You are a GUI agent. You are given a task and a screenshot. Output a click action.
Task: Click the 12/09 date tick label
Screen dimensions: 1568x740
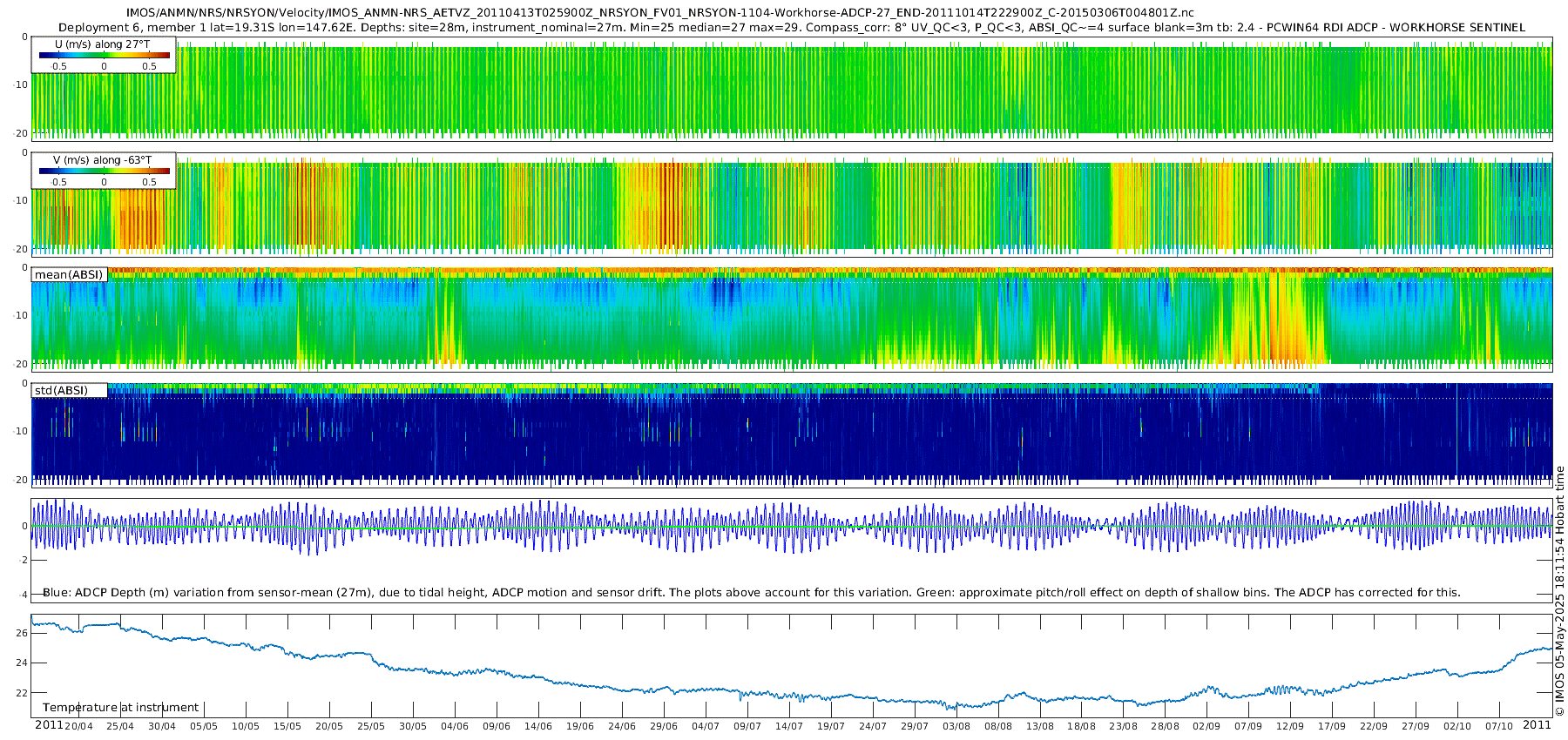coord(1290,726)
